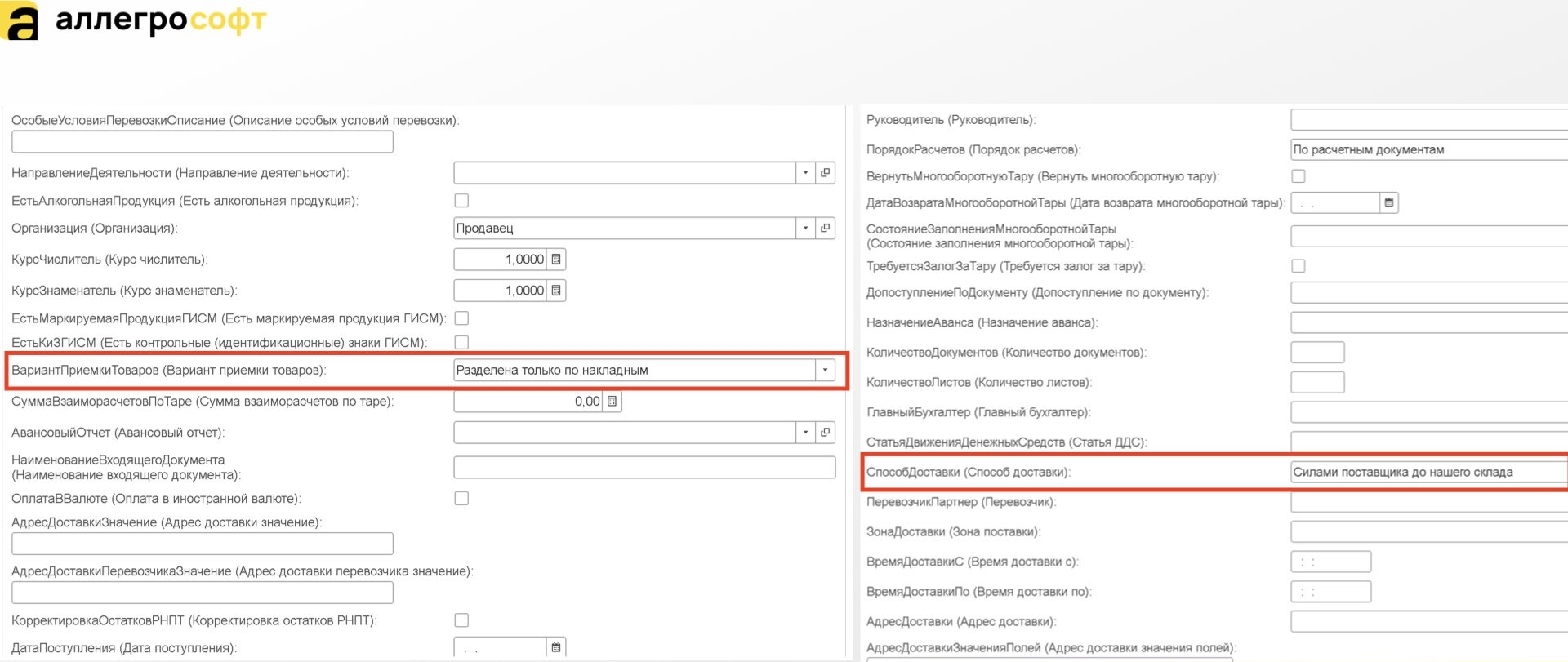Open calculator for СуммаВзаиморасчетовПоТаре field
The width and height of the screenshot is (1568, 662).
pos(612,402)
